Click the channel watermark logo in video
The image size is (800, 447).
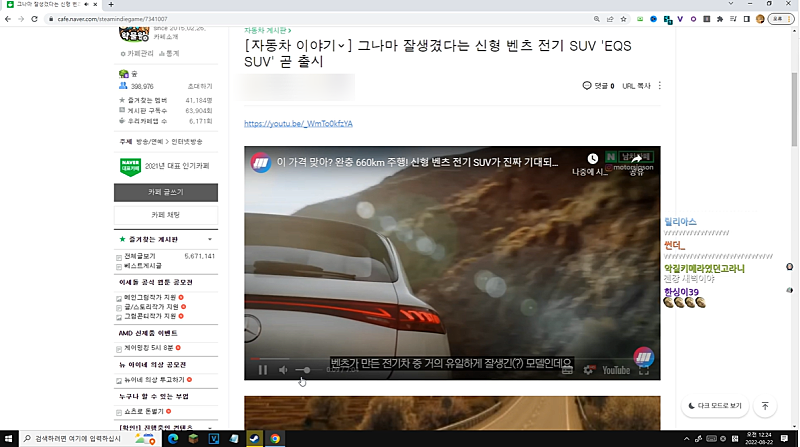(x=644, y=357)
